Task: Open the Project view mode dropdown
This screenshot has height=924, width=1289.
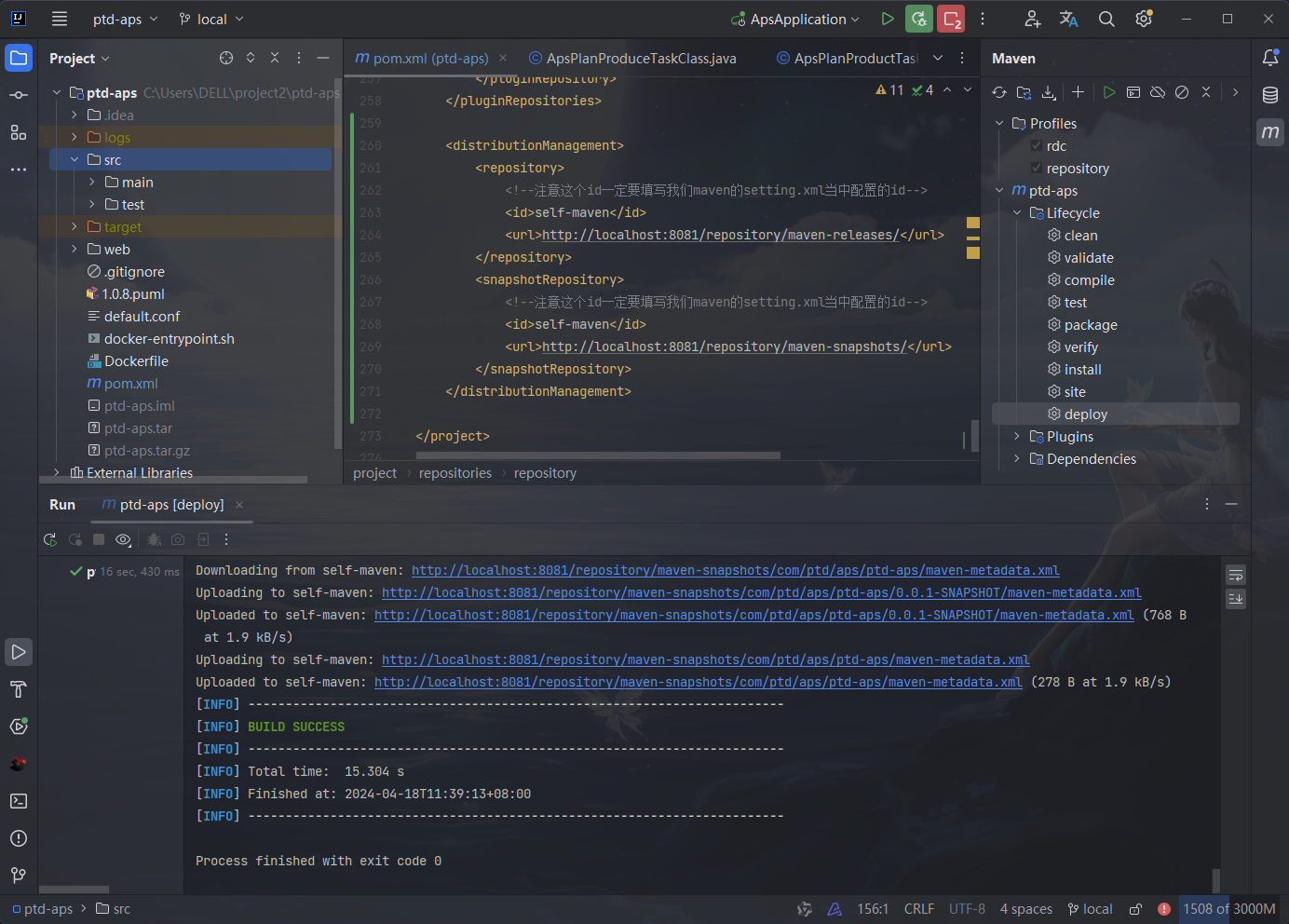Action: pos(79,58)
